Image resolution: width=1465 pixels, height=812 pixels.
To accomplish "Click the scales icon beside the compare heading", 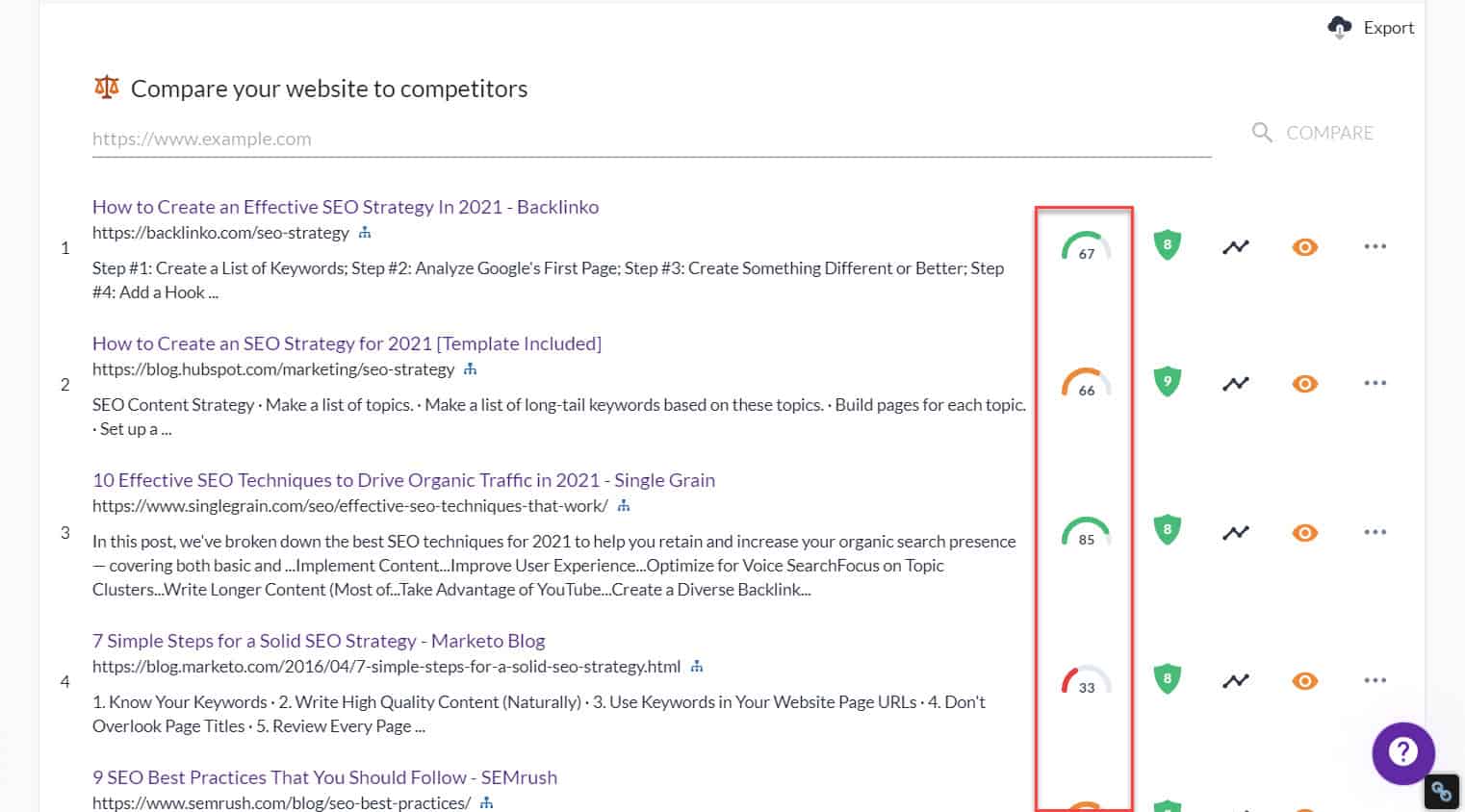I will (x=107, y=87).
